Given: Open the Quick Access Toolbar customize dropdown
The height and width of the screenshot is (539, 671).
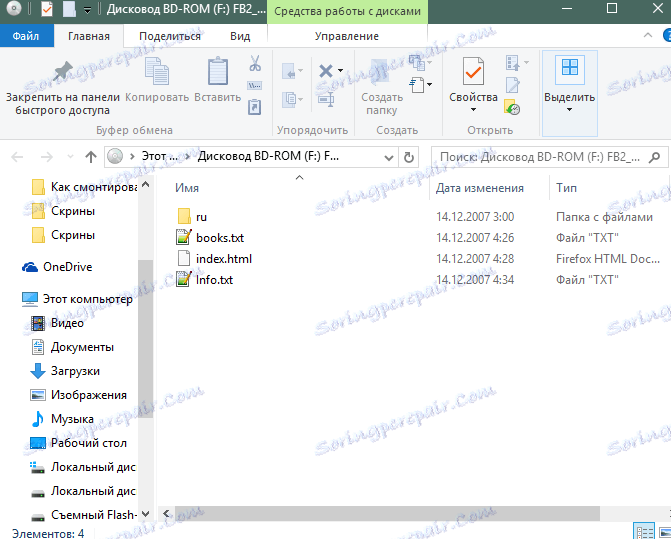Looking at the screenshot, I should 87,10.
